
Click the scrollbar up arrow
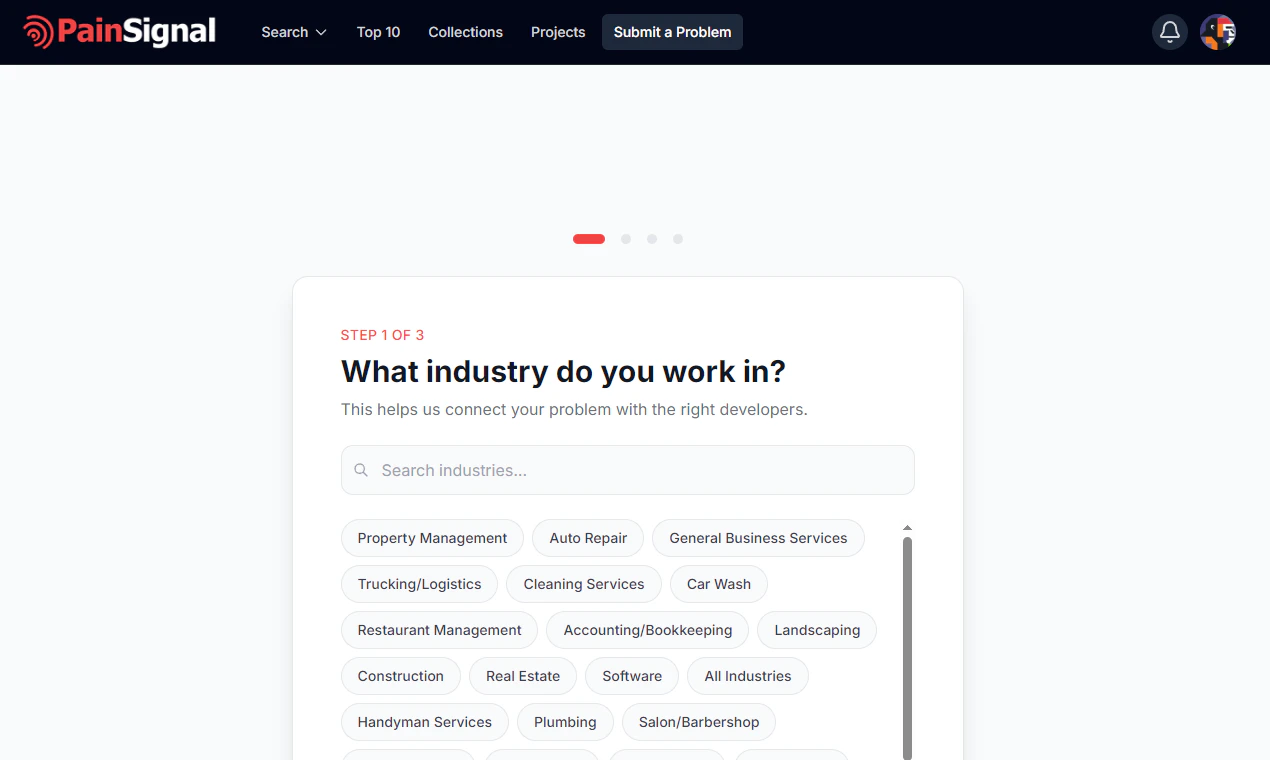pos(907,527)
